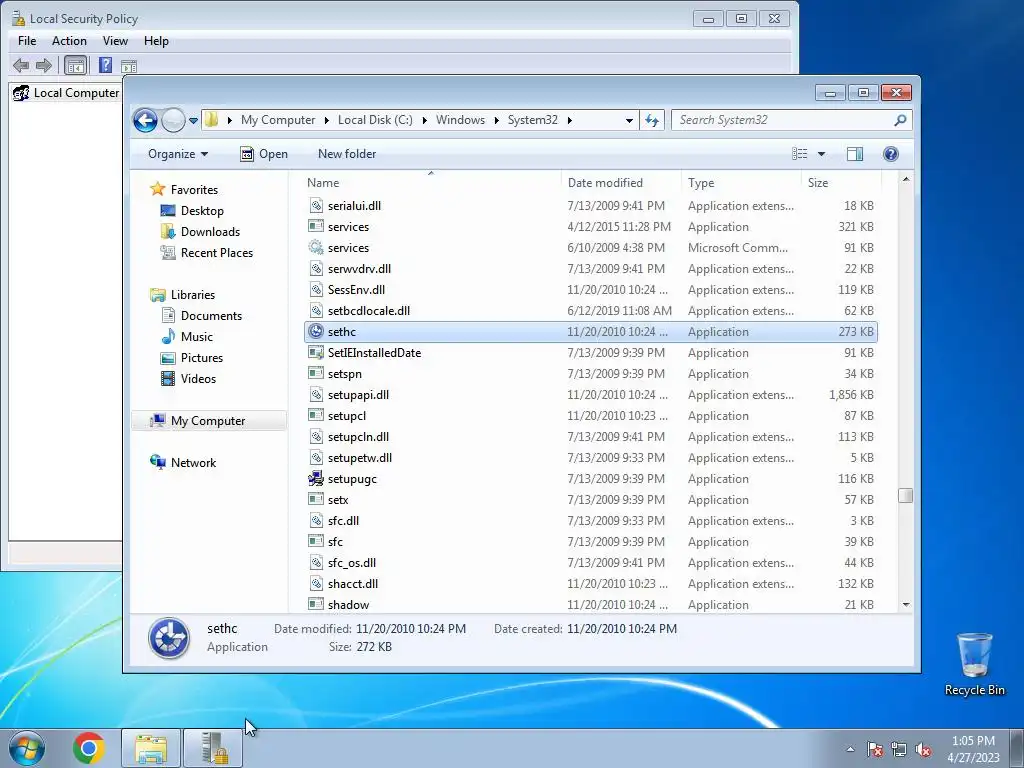The width and height of the screenshot is (1024, 768).
Task: Click the Explorer Back navigation arrow
Action: pos(145,120)
